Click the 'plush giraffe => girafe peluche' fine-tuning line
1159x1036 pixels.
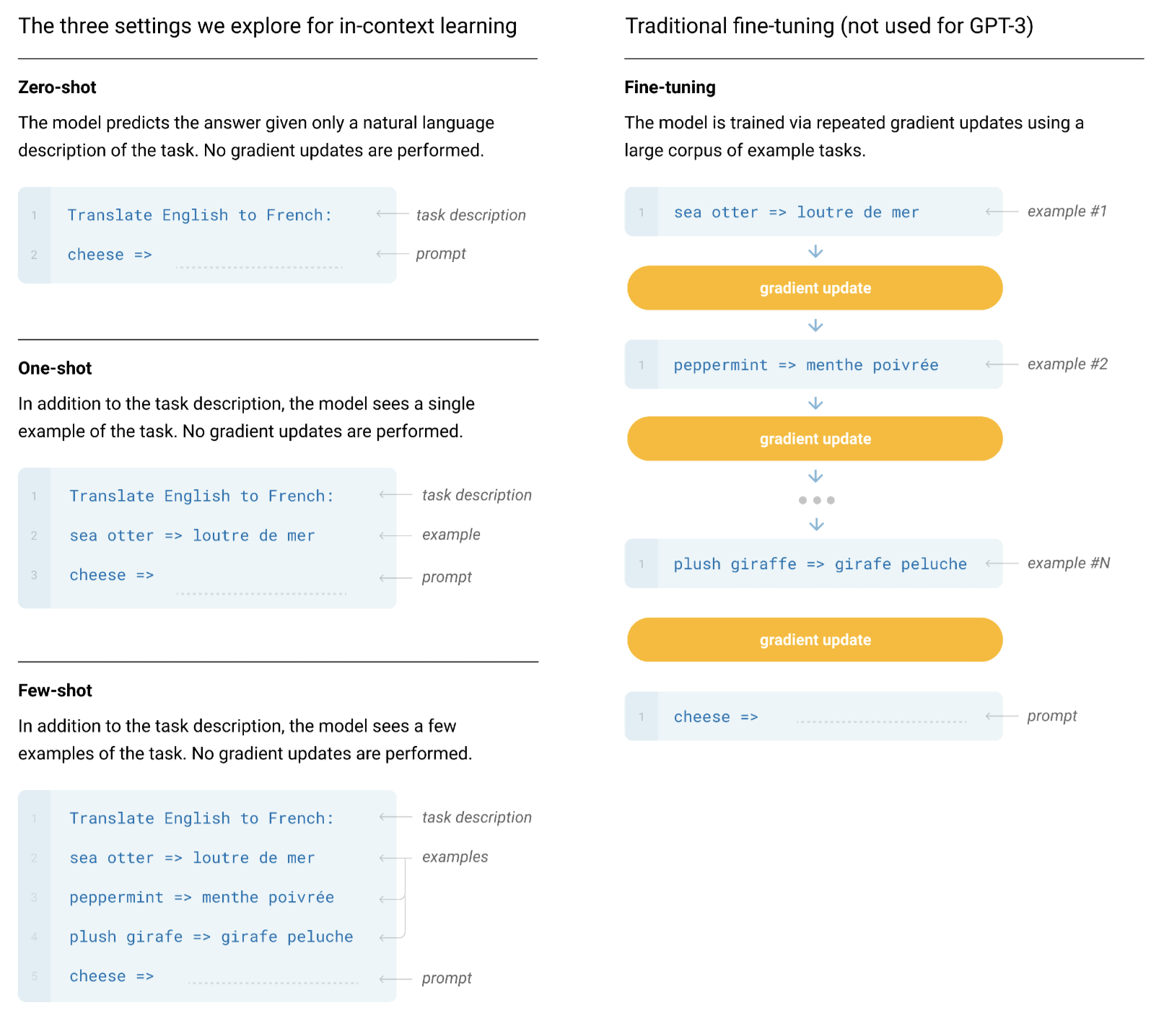[x=820, y=564]
